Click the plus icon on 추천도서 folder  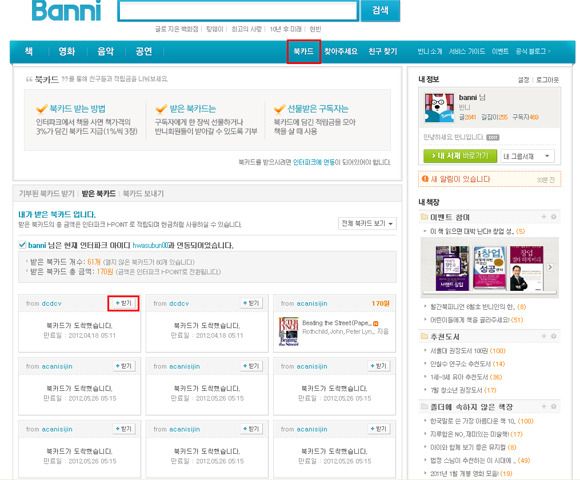tap(544, 336)
